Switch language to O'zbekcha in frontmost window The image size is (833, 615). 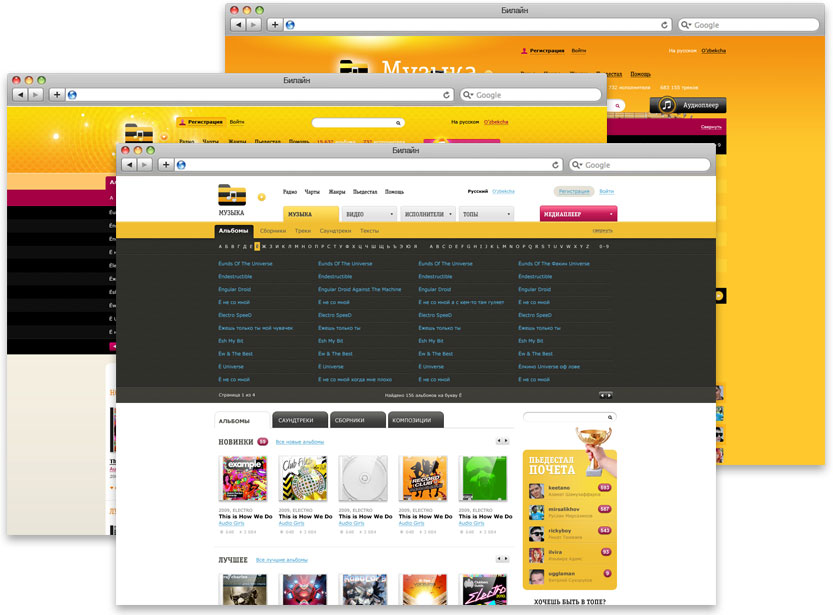503,191
